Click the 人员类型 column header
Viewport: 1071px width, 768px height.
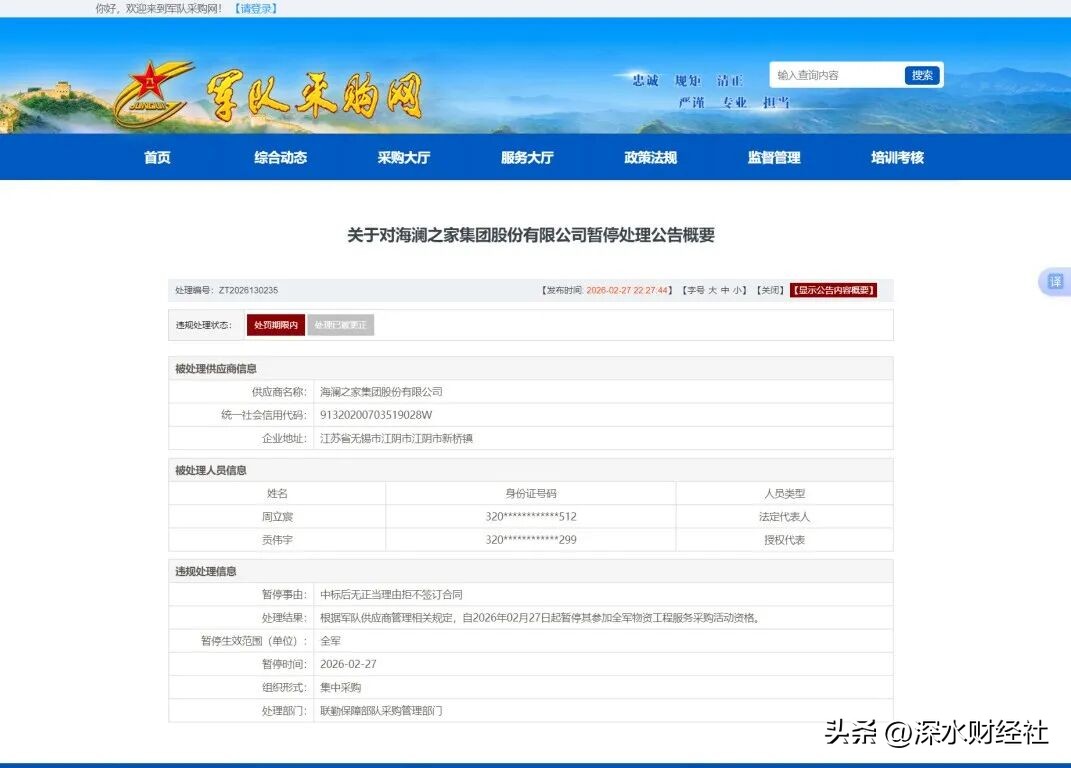784,493
